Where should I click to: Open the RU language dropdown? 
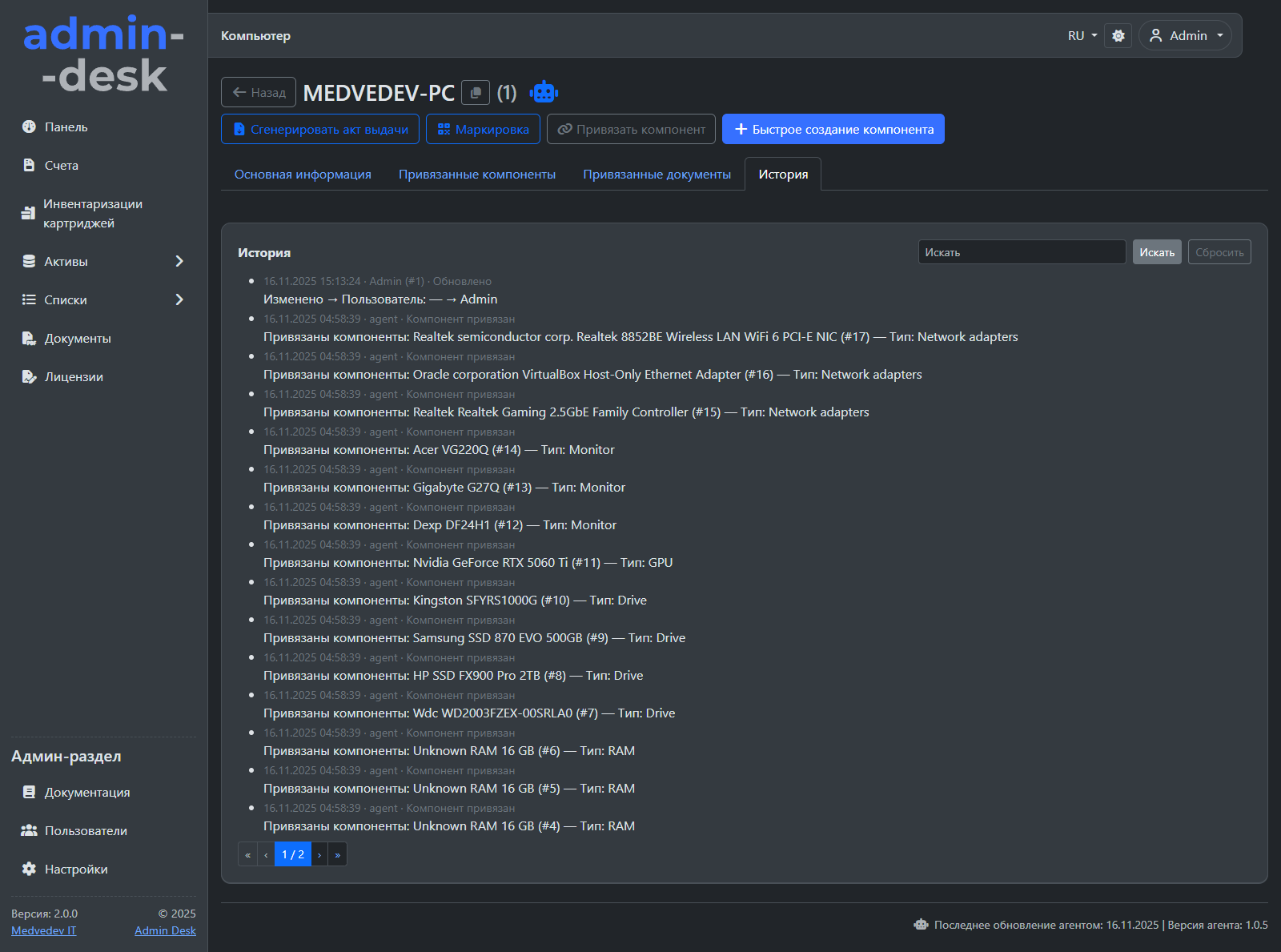1082,36
